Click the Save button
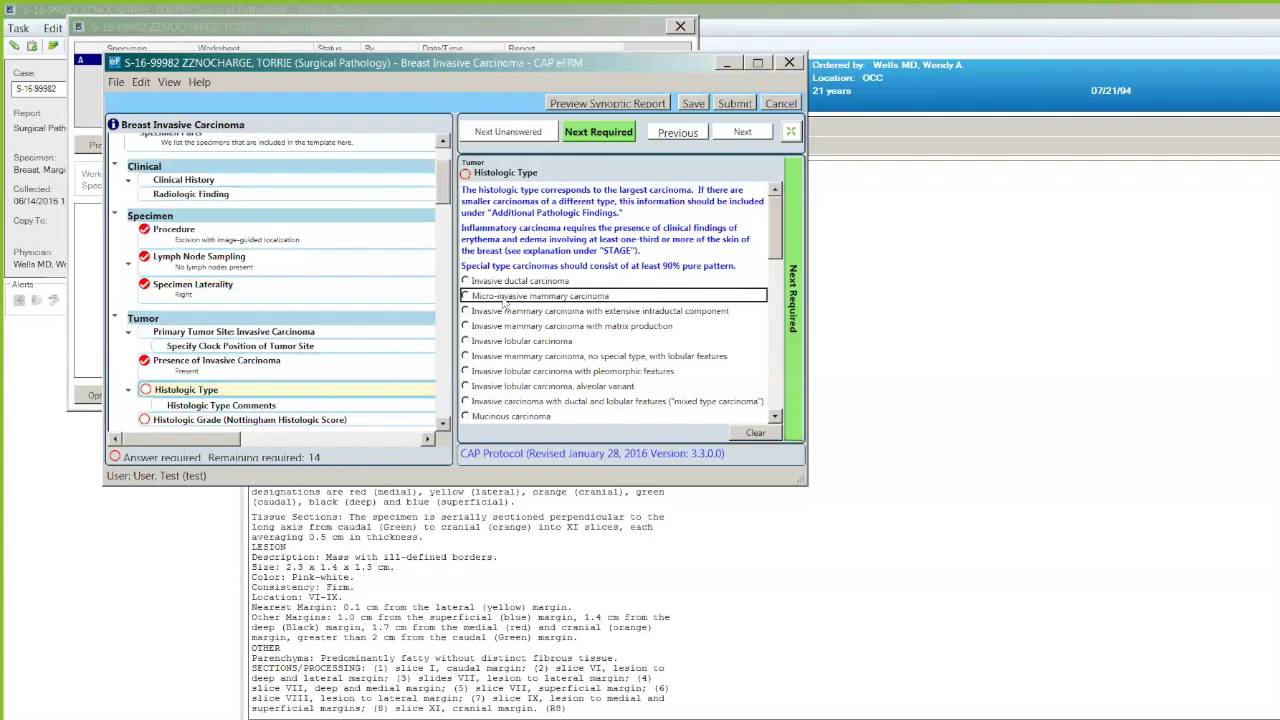This screenshot has width=1280, height=720. click(693, 103)
